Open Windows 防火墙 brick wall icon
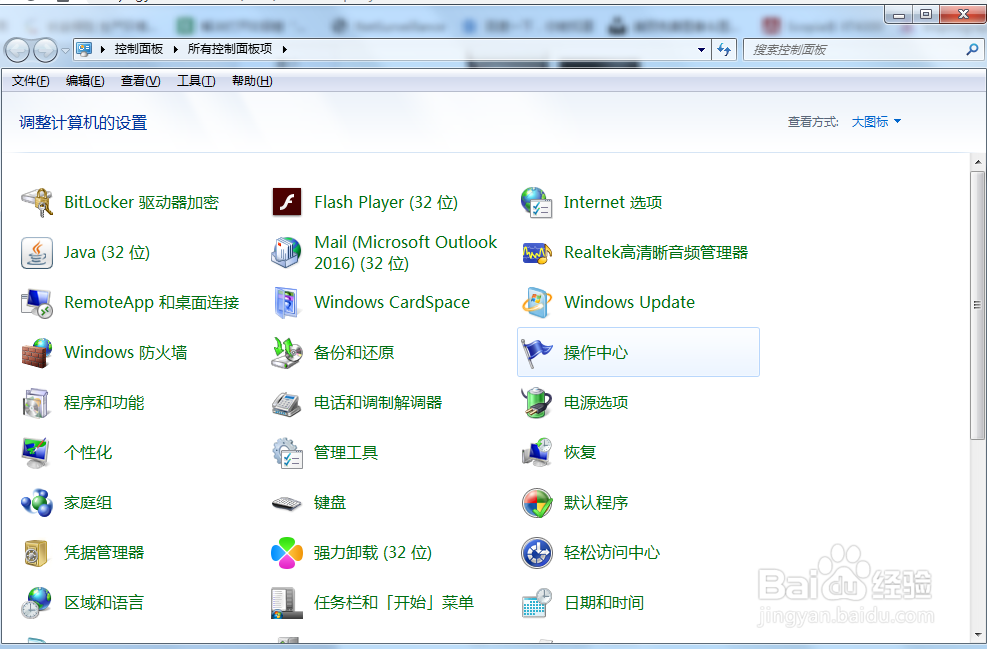The image size is (987, 649). click(37, 353)
